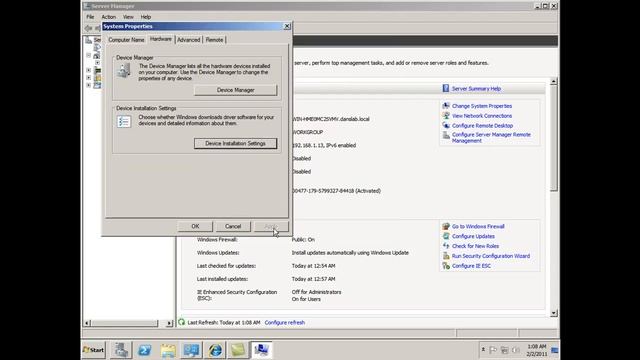The image size is (640, 360).
Task: Click the product ID ending '(Activated)'
Action: [337, 191]
